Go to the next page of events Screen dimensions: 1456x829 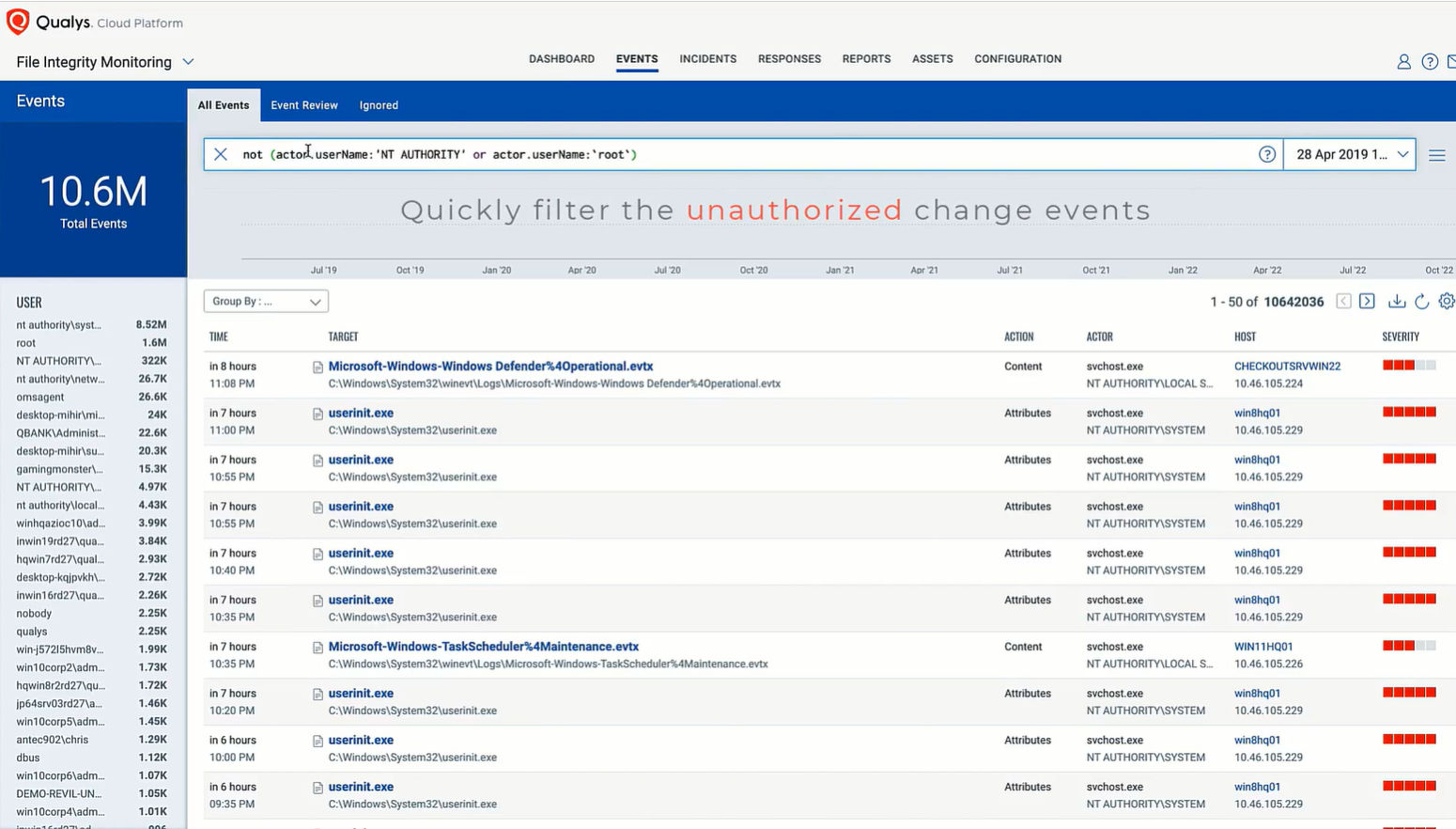tap(1368, 301)
